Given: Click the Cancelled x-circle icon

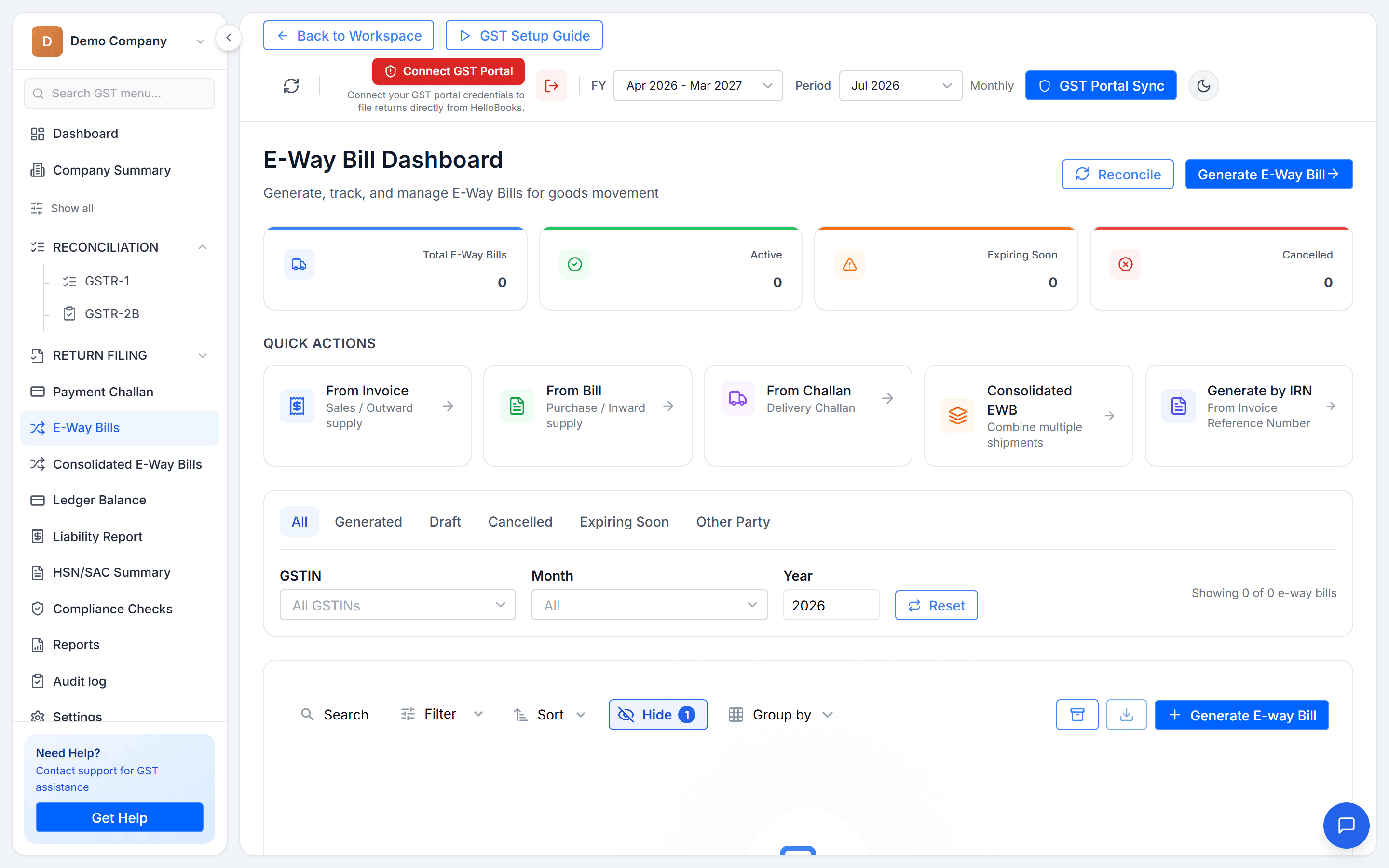Looking at the screenshot, I should (1126, 264).
